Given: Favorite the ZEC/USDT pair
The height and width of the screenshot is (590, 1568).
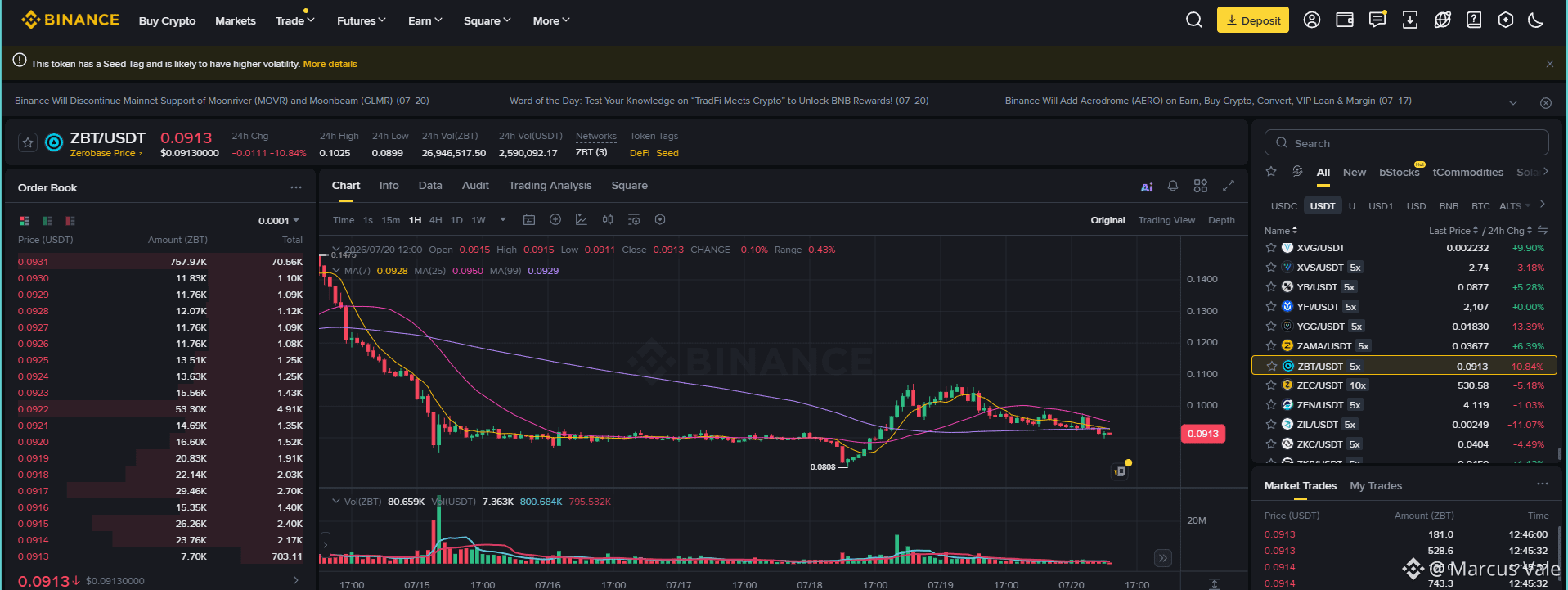Looking at the screenshot, I should (1271, 385).
